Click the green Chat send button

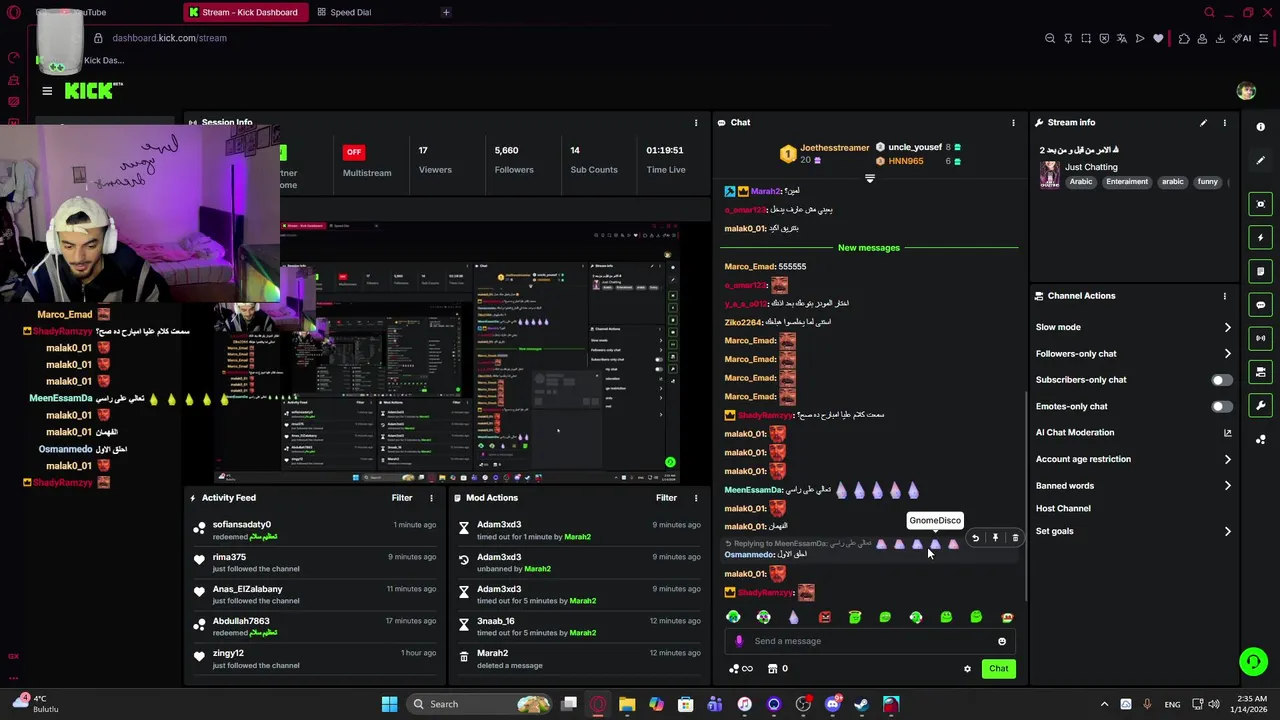click(x=999, y=669)
